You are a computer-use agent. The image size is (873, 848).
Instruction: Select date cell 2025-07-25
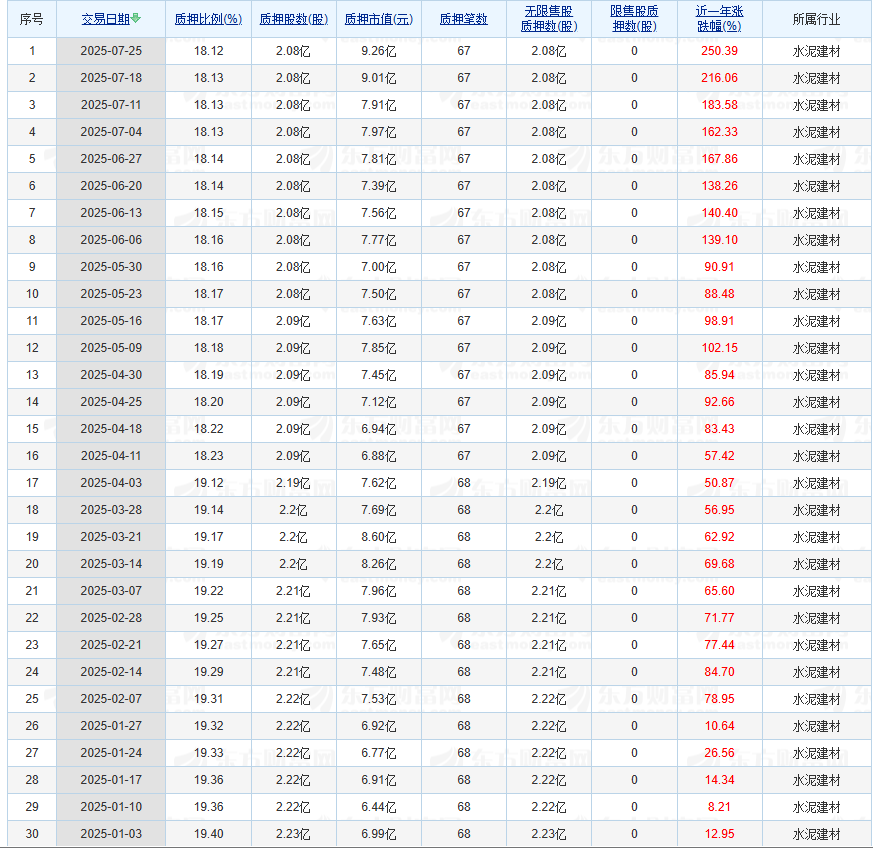pos(111,51)
